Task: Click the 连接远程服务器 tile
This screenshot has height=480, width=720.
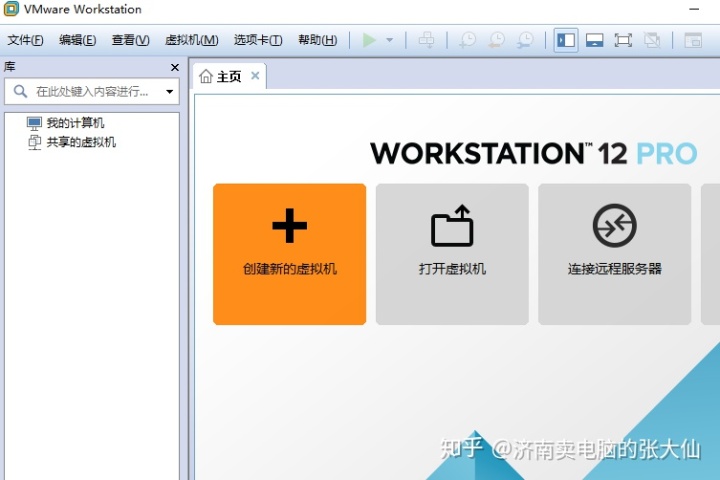Action: point(614,254)
